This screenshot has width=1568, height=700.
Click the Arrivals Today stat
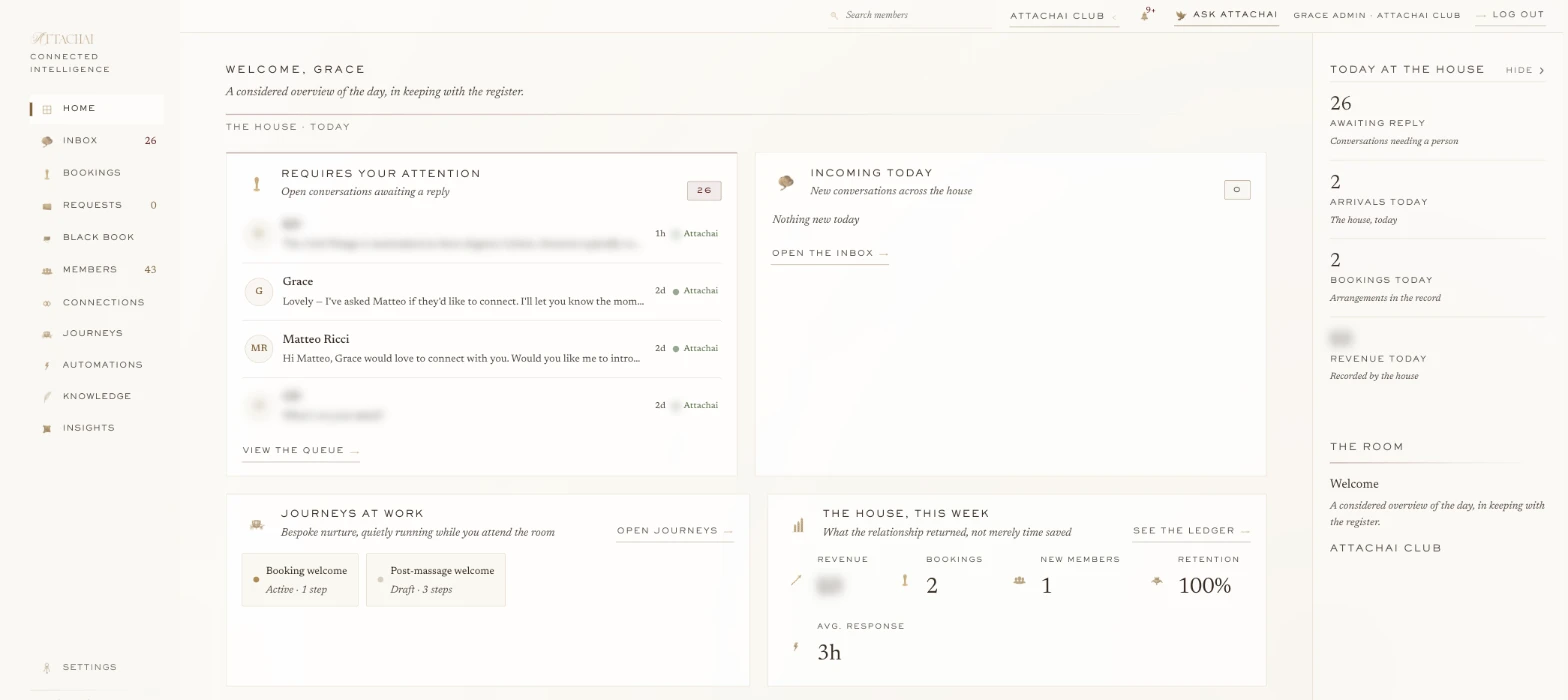point(1437,199)
